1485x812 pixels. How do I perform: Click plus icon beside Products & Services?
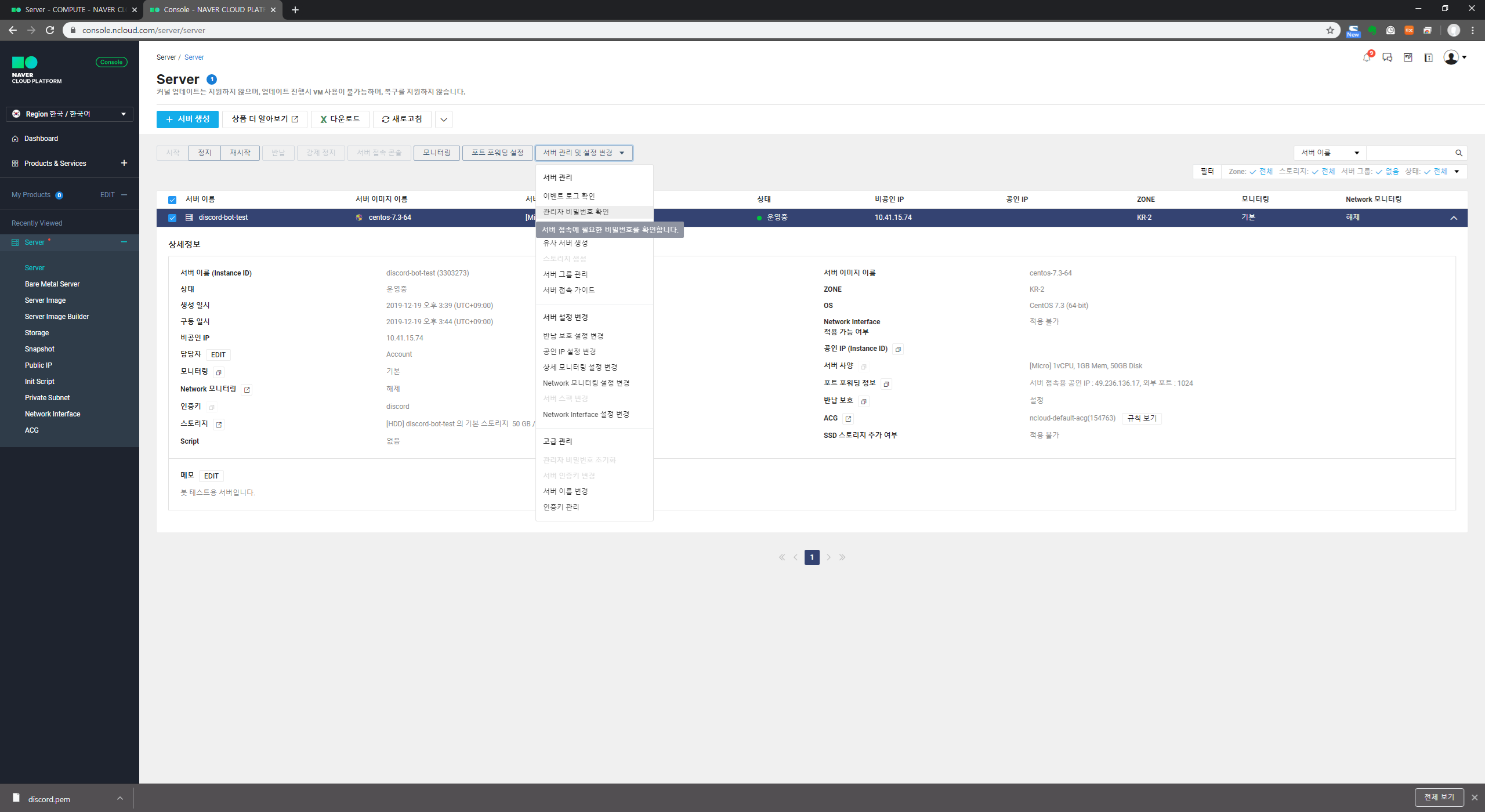pos(124,163)
